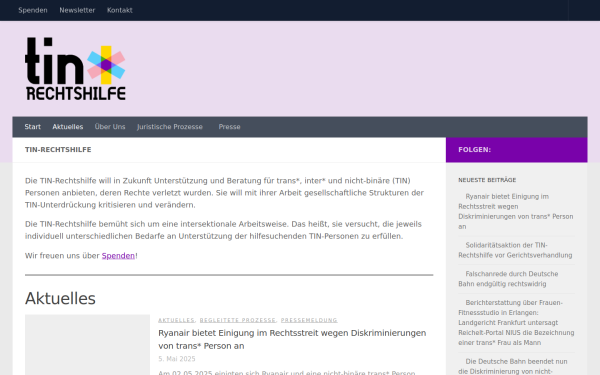Image resolution: width=600 pixels, height=375 pixels.
Task: Click the TIN-RECHTSHILFE page title
Action: (58, 150)
